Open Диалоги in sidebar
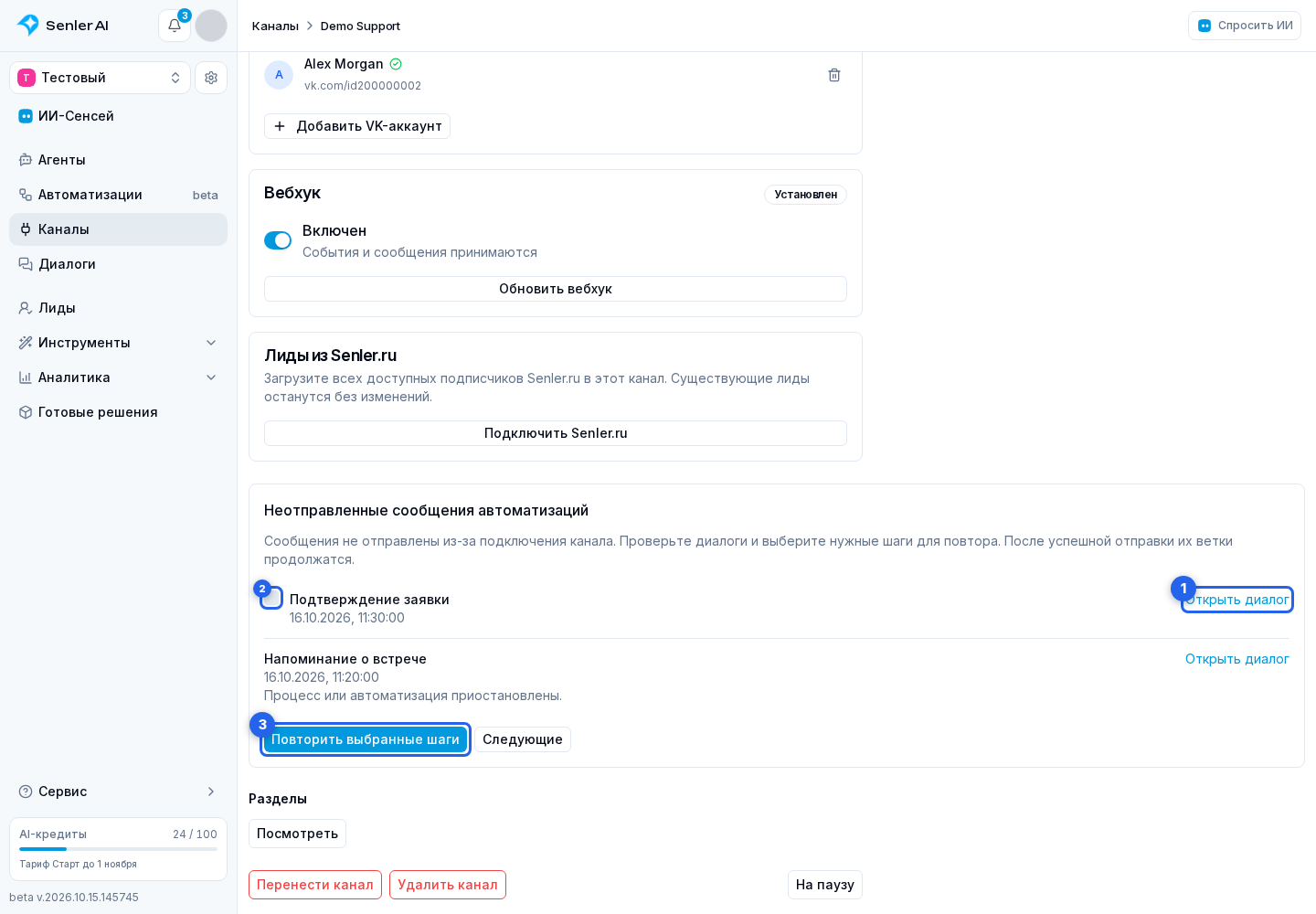Image resolution: width=1316 pixels, height=914 pixels. pos(119,264)
